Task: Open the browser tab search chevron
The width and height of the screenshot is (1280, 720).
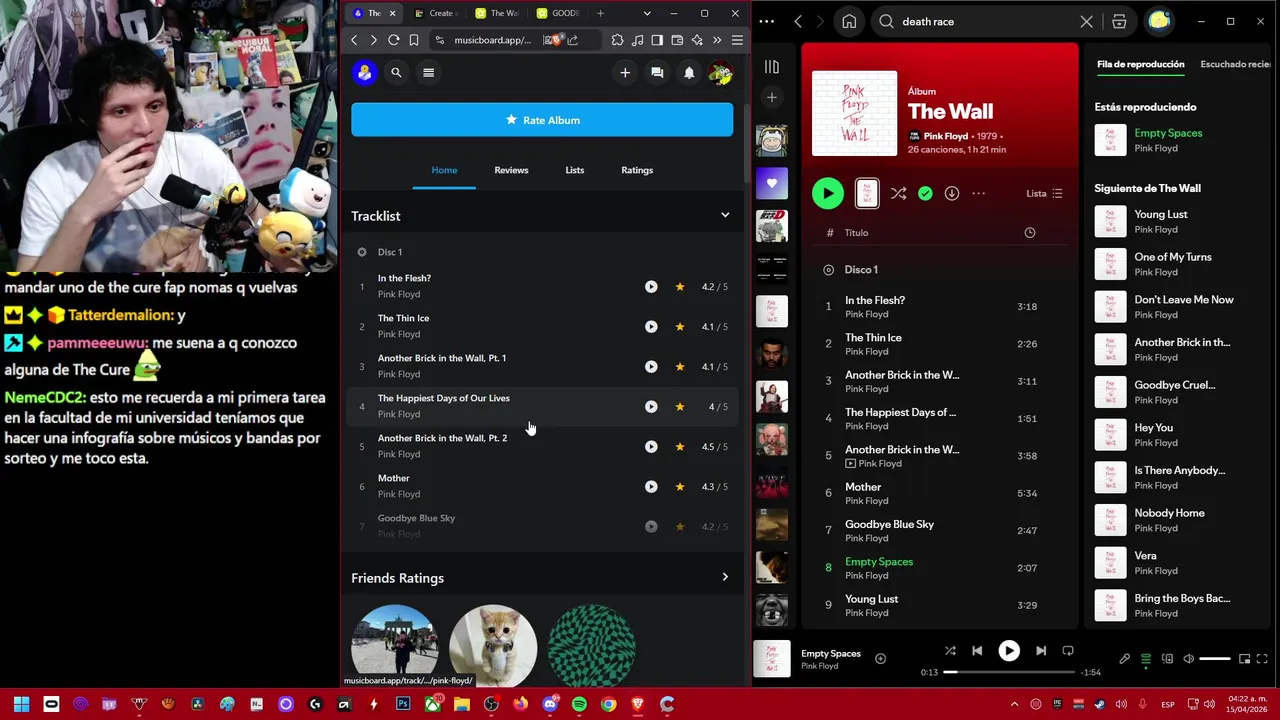Action: point(647,13)
